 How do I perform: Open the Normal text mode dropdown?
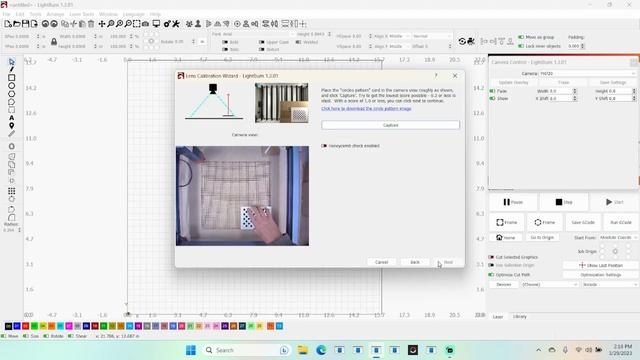(431, 36)
